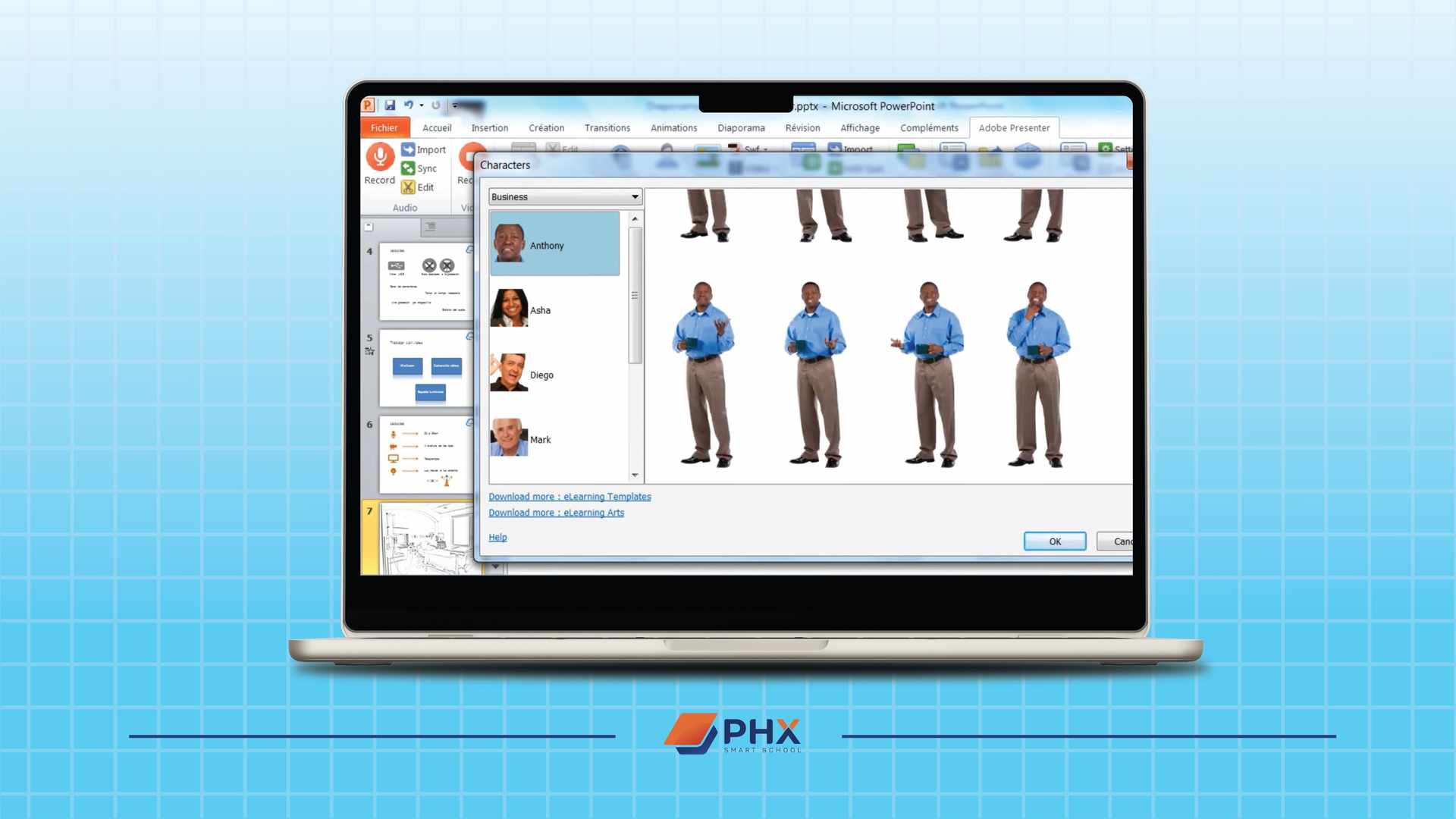
Task: Select Anthony character from list
Action: (553, 245)
